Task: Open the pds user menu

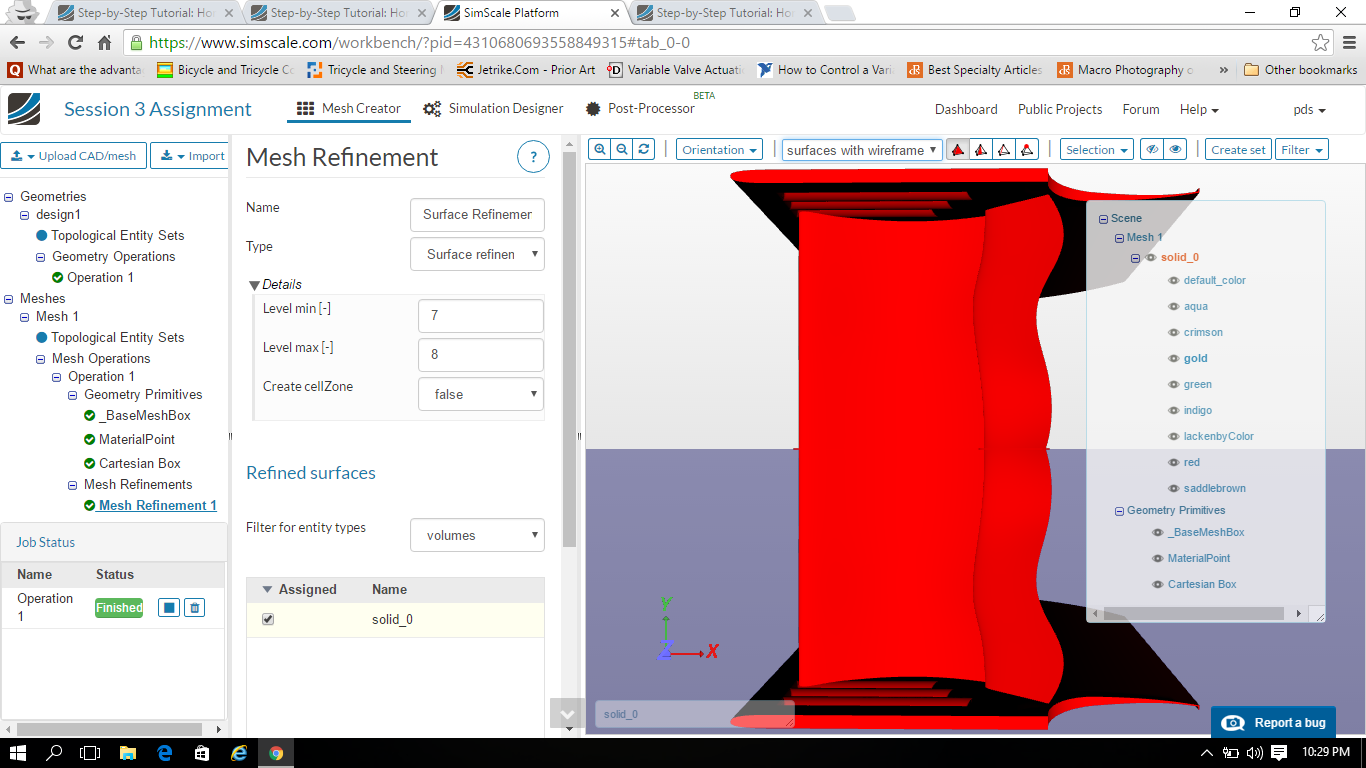Action: [x=1309, y=110]
